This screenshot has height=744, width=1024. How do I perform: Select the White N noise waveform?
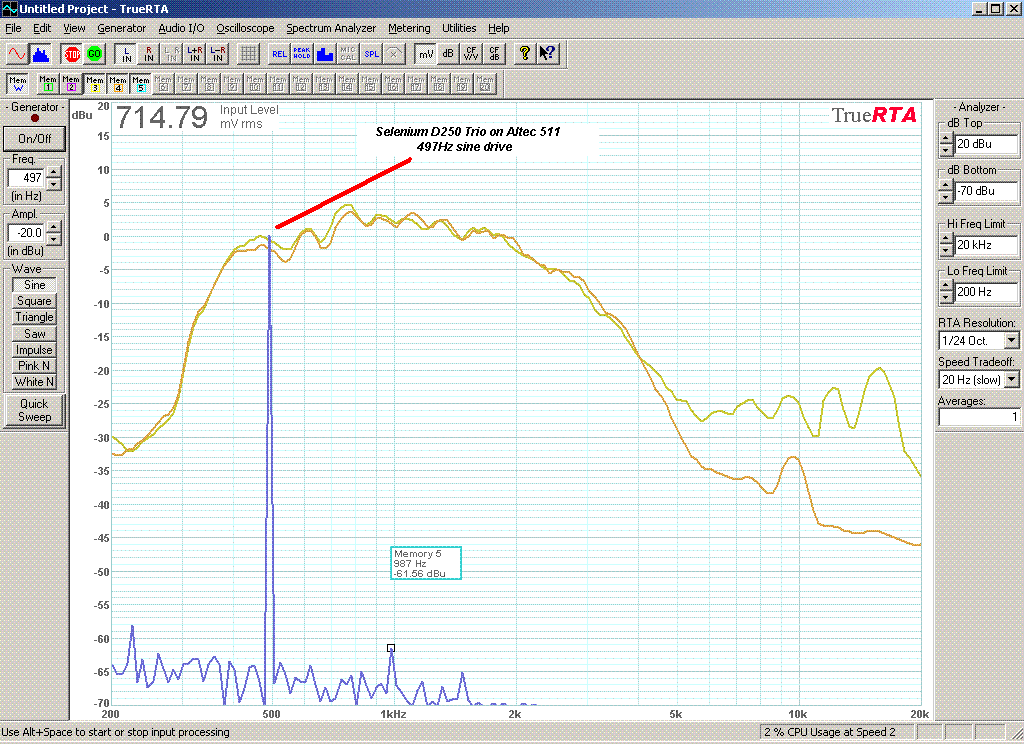point(35,382)
